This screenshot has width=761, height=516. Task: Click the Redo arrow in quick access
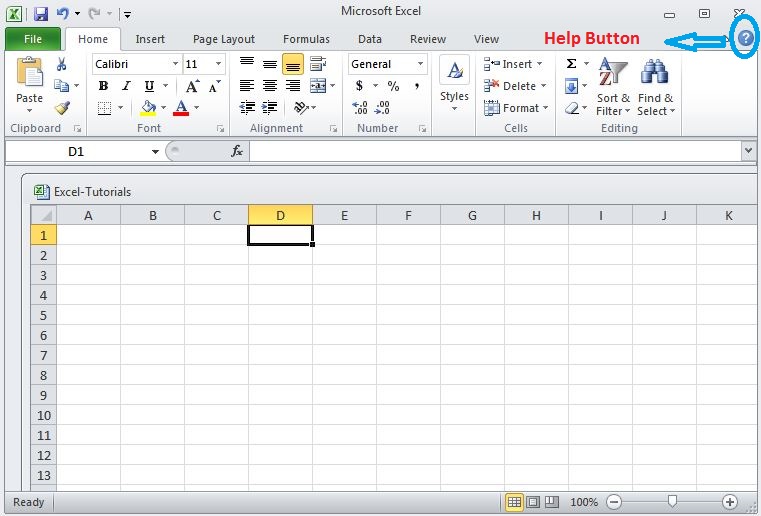point(94,14)
